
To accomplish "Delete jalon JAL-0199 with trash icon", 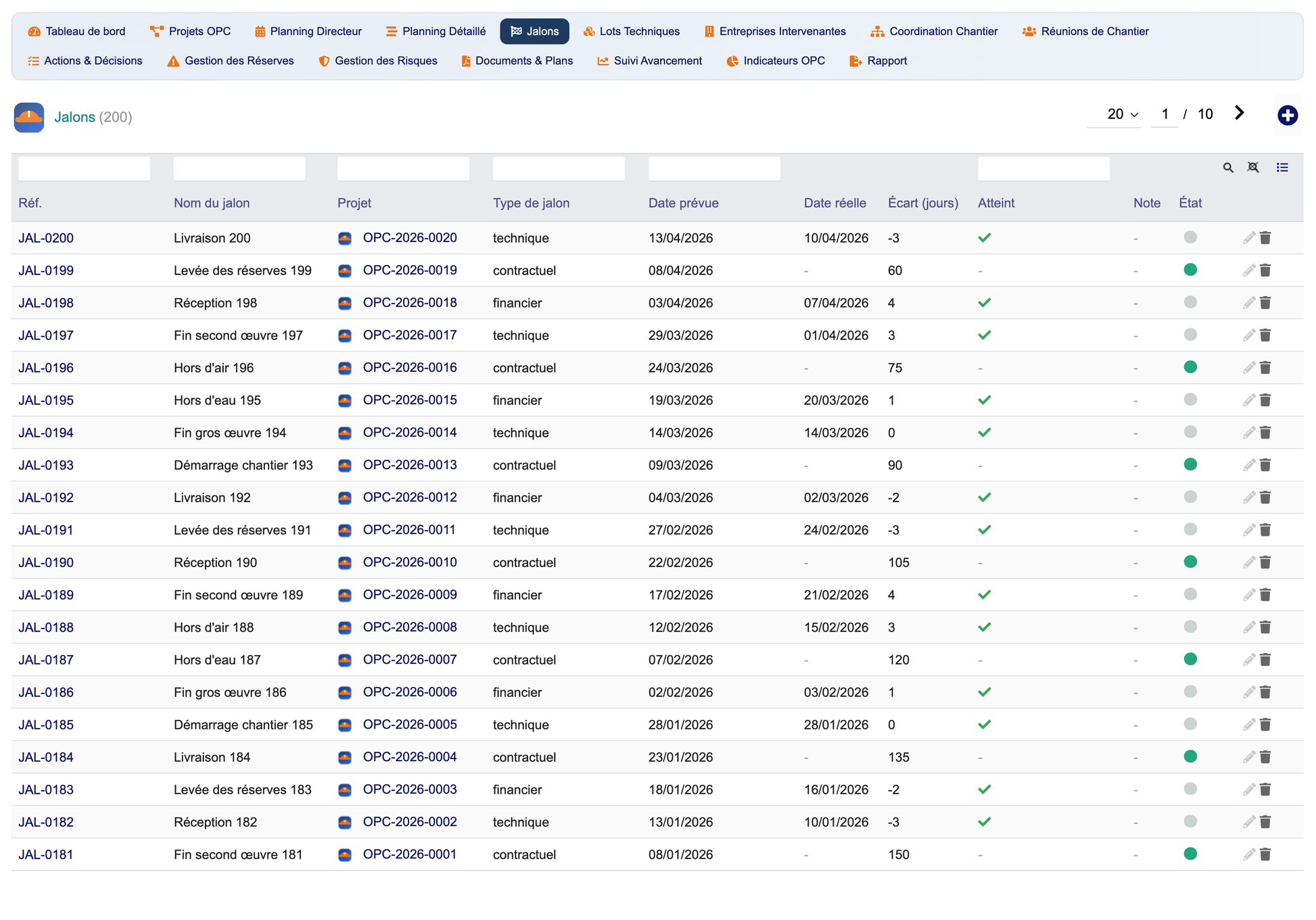I will click(1265, 270).
